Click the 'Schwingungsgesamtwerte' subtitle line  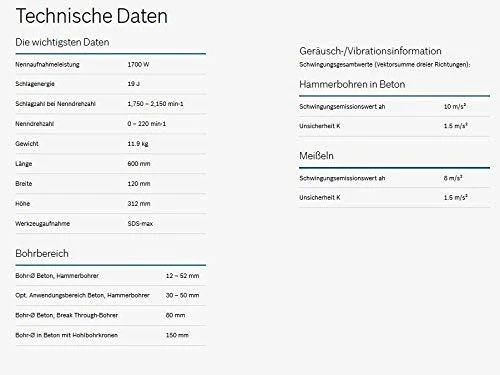pyautogui.click(x=385, y=65)
